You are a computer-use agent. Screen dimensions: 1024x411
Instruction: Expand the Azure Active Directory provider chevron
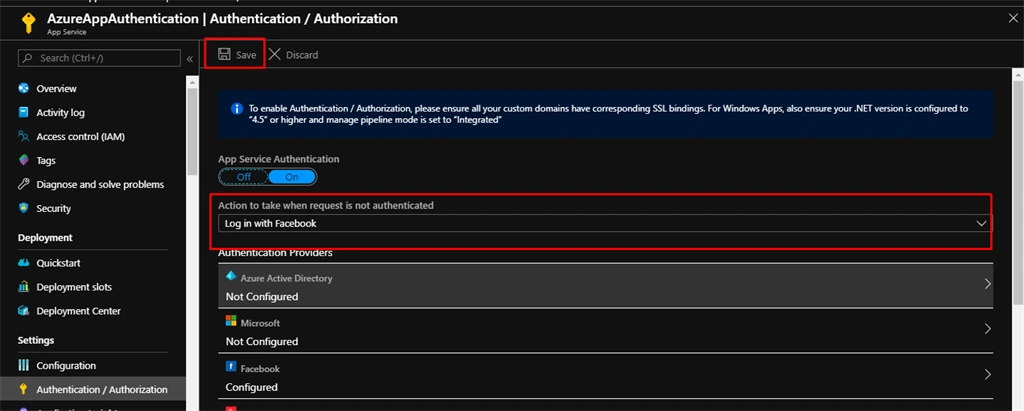point(987,284)
